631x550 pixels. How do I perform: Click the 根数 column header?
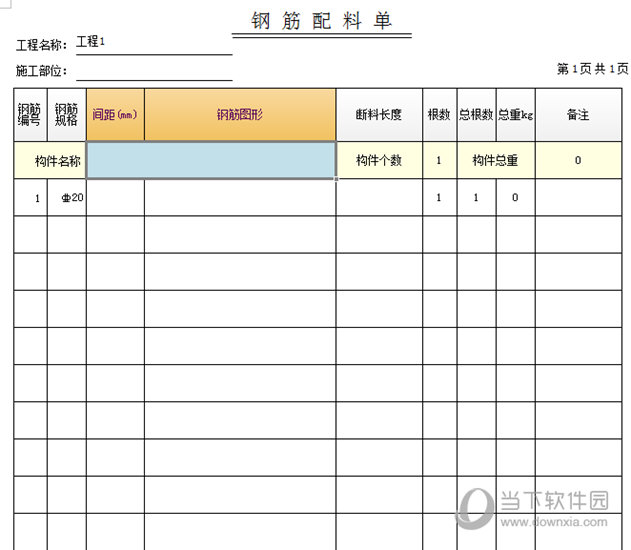pos(439,115)
